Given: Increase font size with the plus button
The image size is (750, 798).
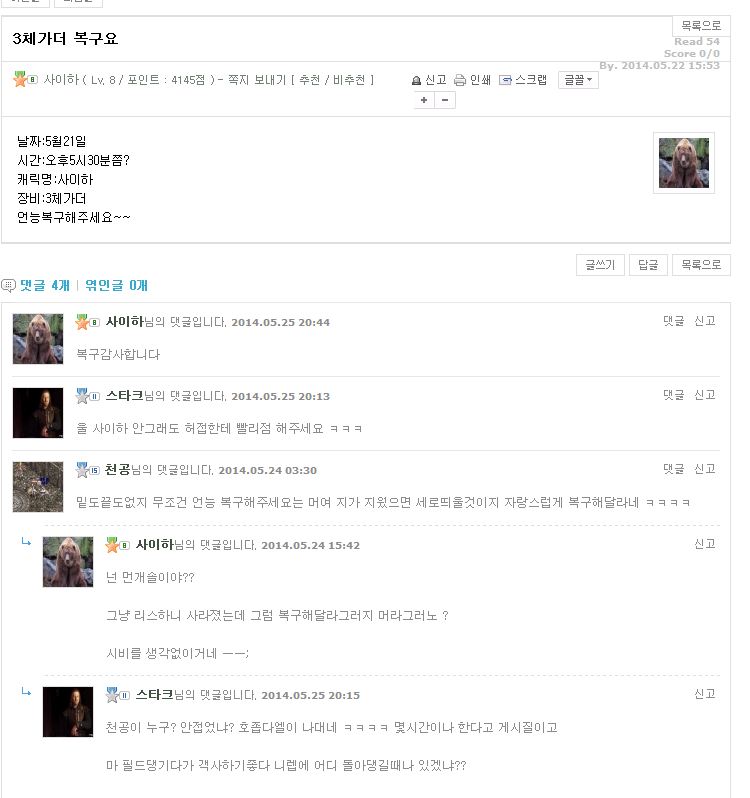Looking at the screenshot, I should 424,100.
